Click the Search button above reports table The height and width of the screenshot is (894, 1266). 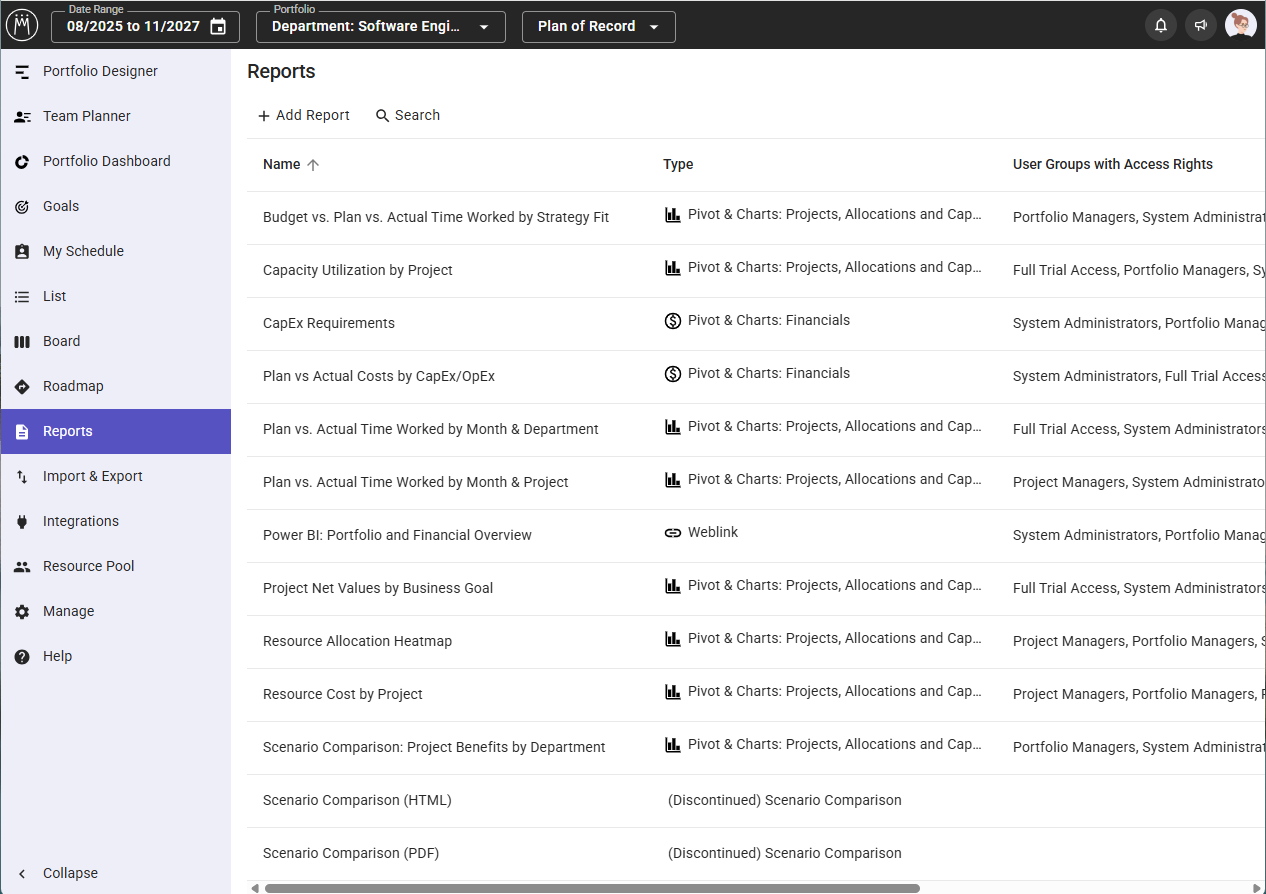407,115
